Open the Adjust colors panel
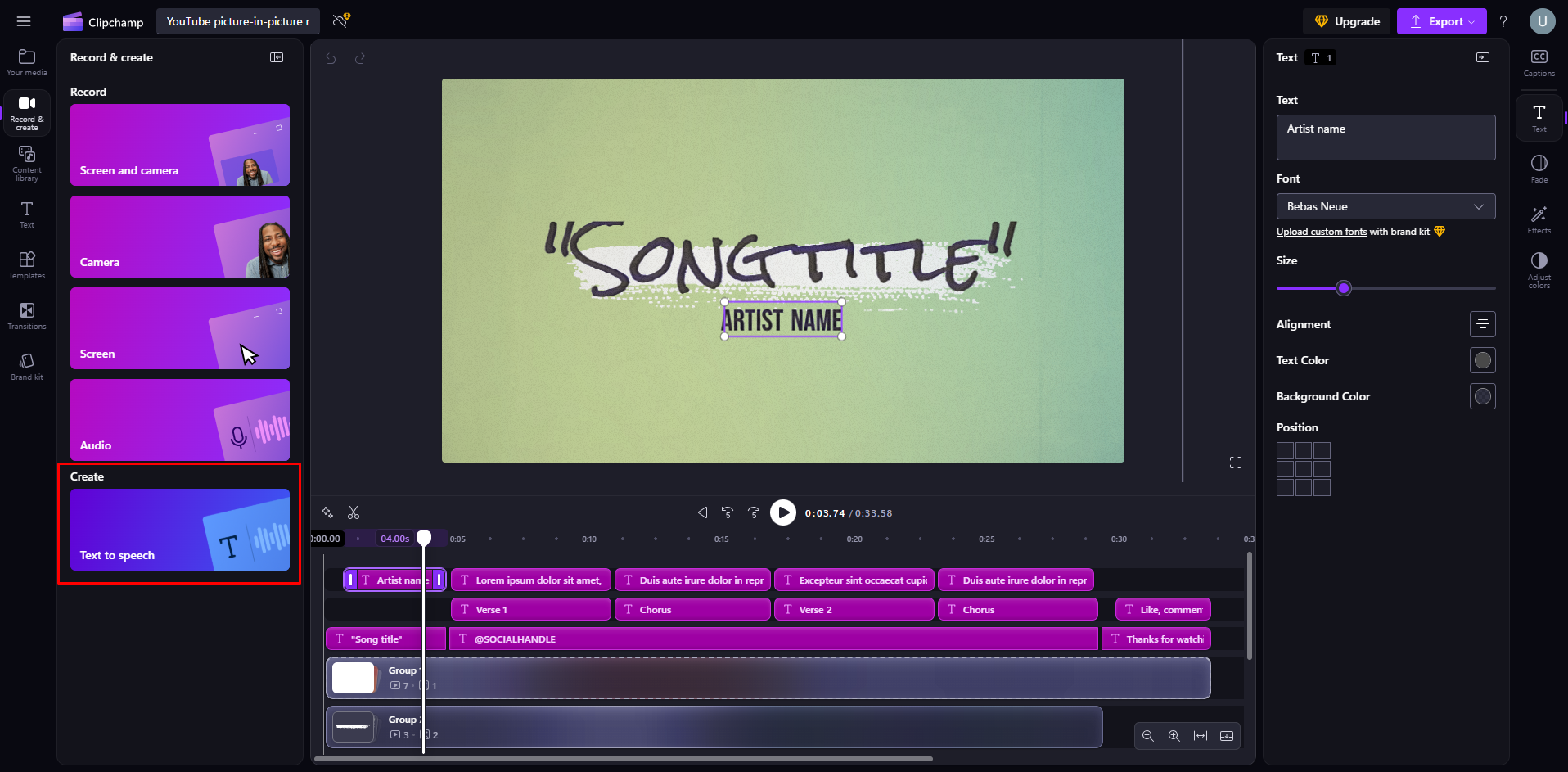The image size is (1568, 772). pos(1539,270)
